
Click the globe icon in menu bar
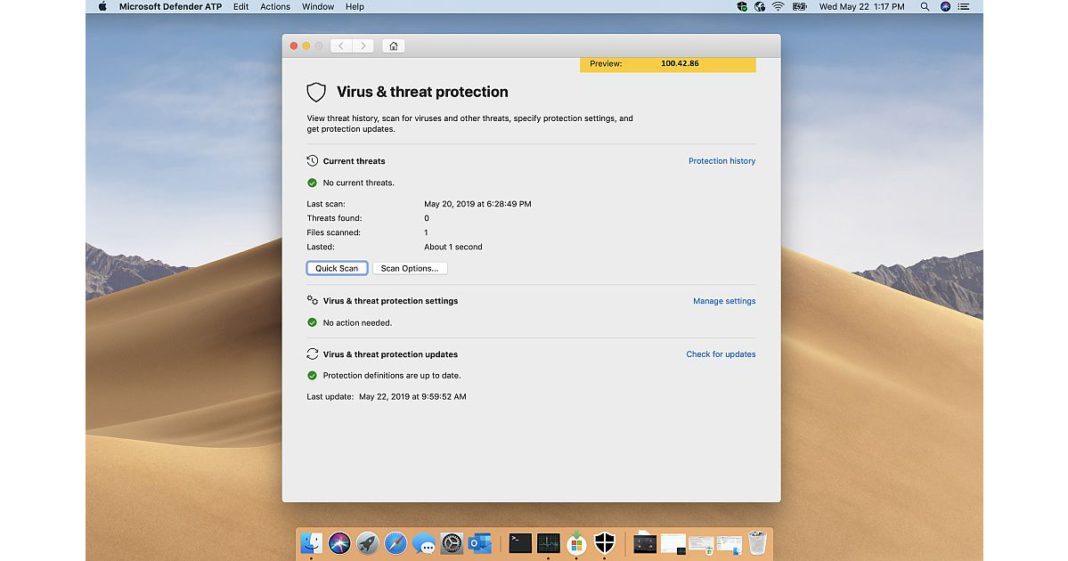[759, 7]
